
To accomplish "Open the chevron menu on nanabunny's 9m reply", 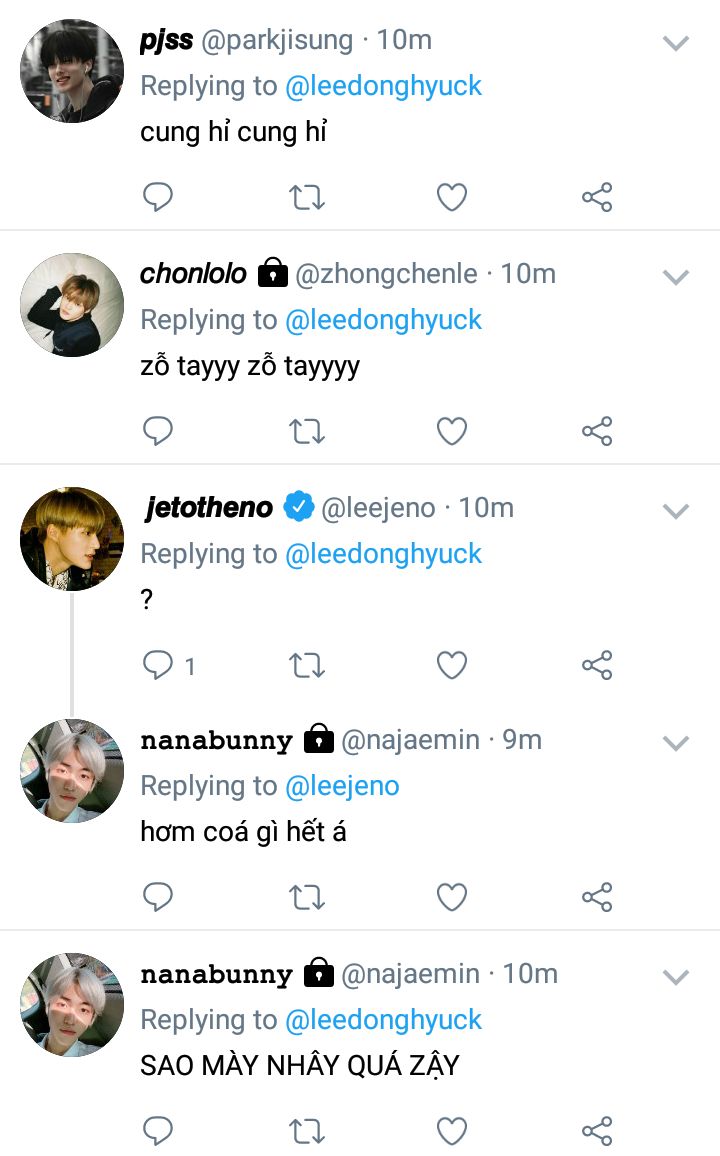I will [676, 743].
